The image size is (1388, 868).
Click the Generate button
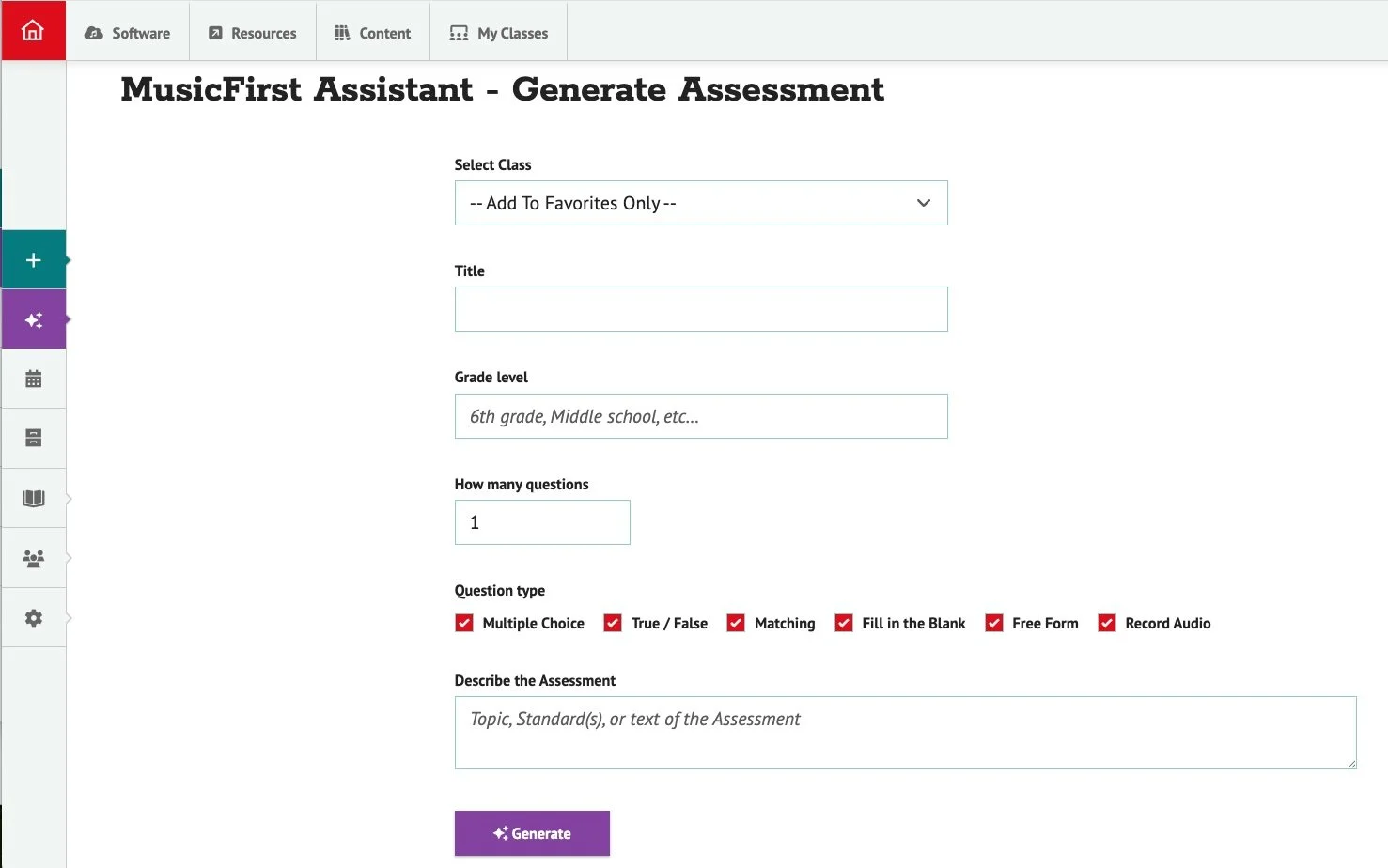coord(532,833)
